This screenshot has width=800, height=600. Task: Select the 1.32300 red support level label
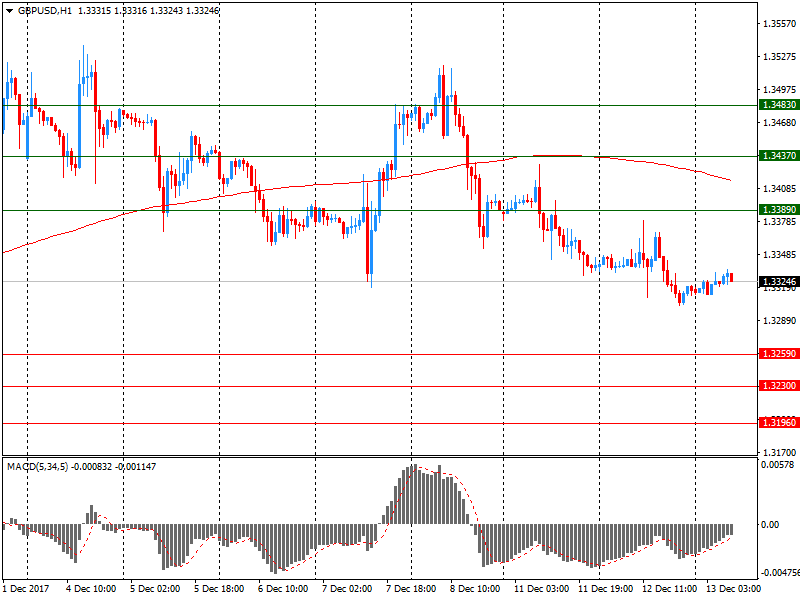pyautogui.click(x=779, y=386)
